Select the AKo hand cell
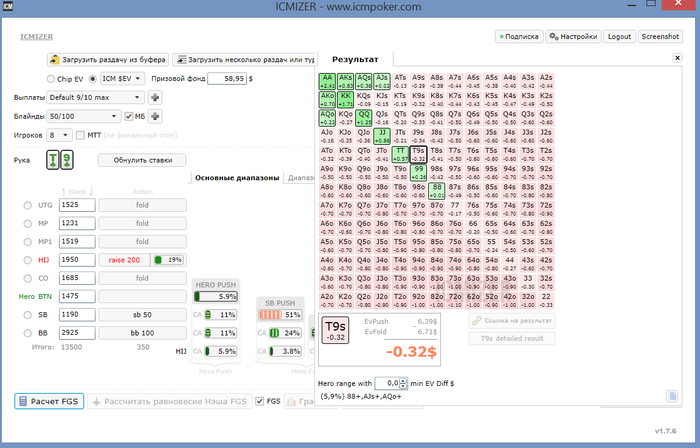 coord(327,100)
